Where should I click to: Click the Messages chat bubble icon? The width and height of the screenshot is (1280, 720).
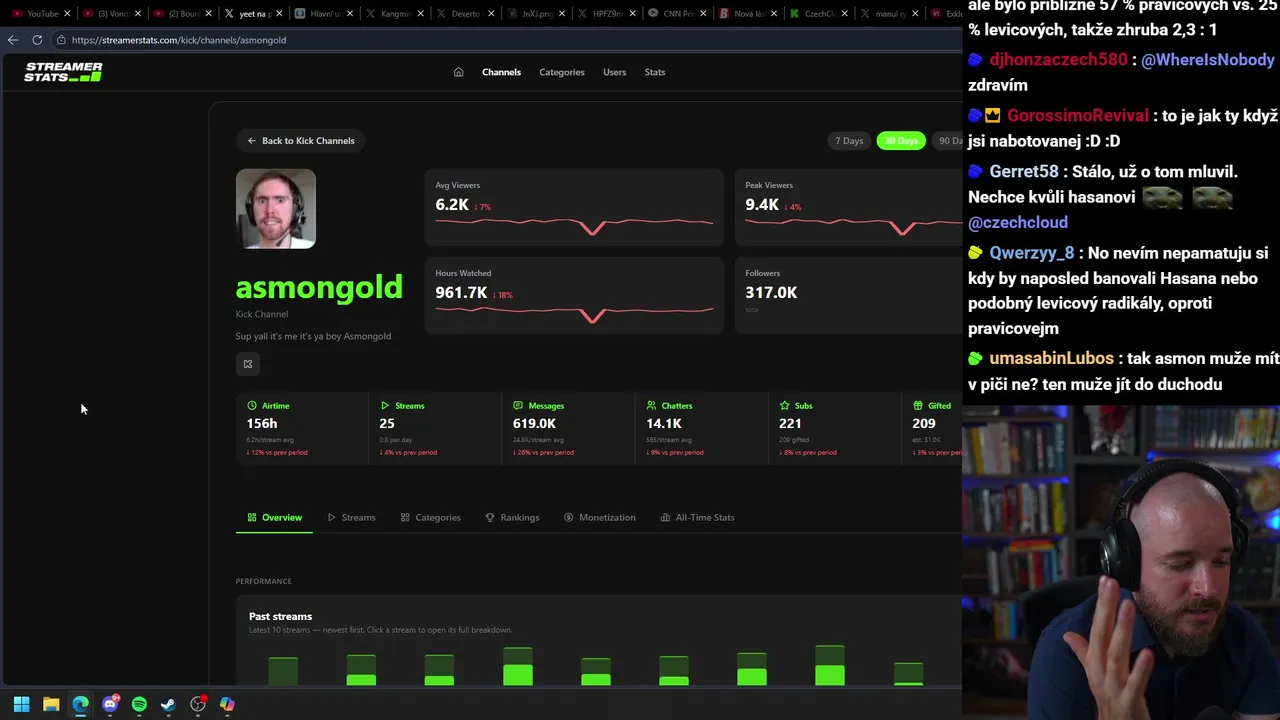518,406
